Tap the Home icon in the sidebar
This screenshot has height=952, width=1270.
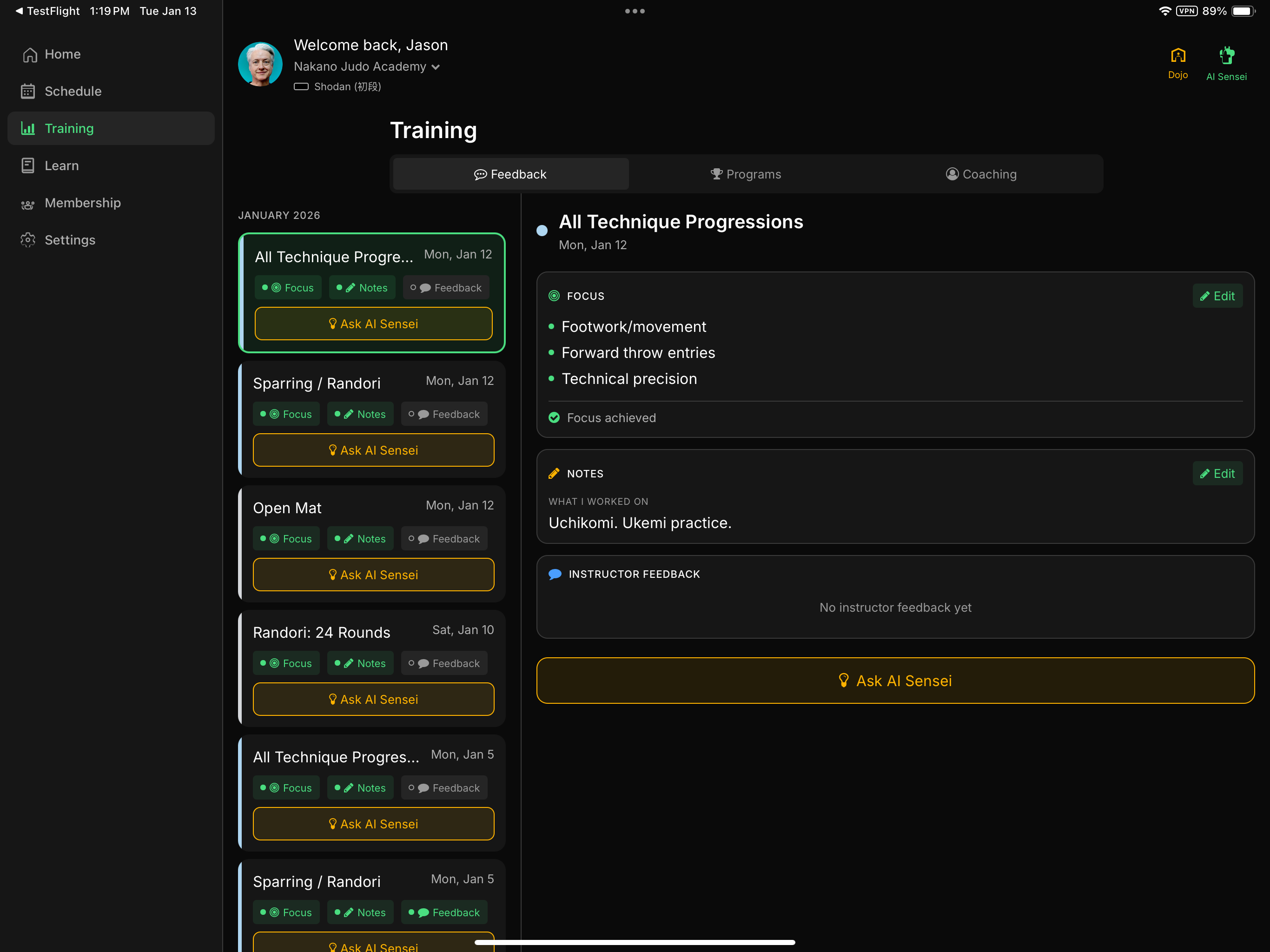click(x=29, y=54)
